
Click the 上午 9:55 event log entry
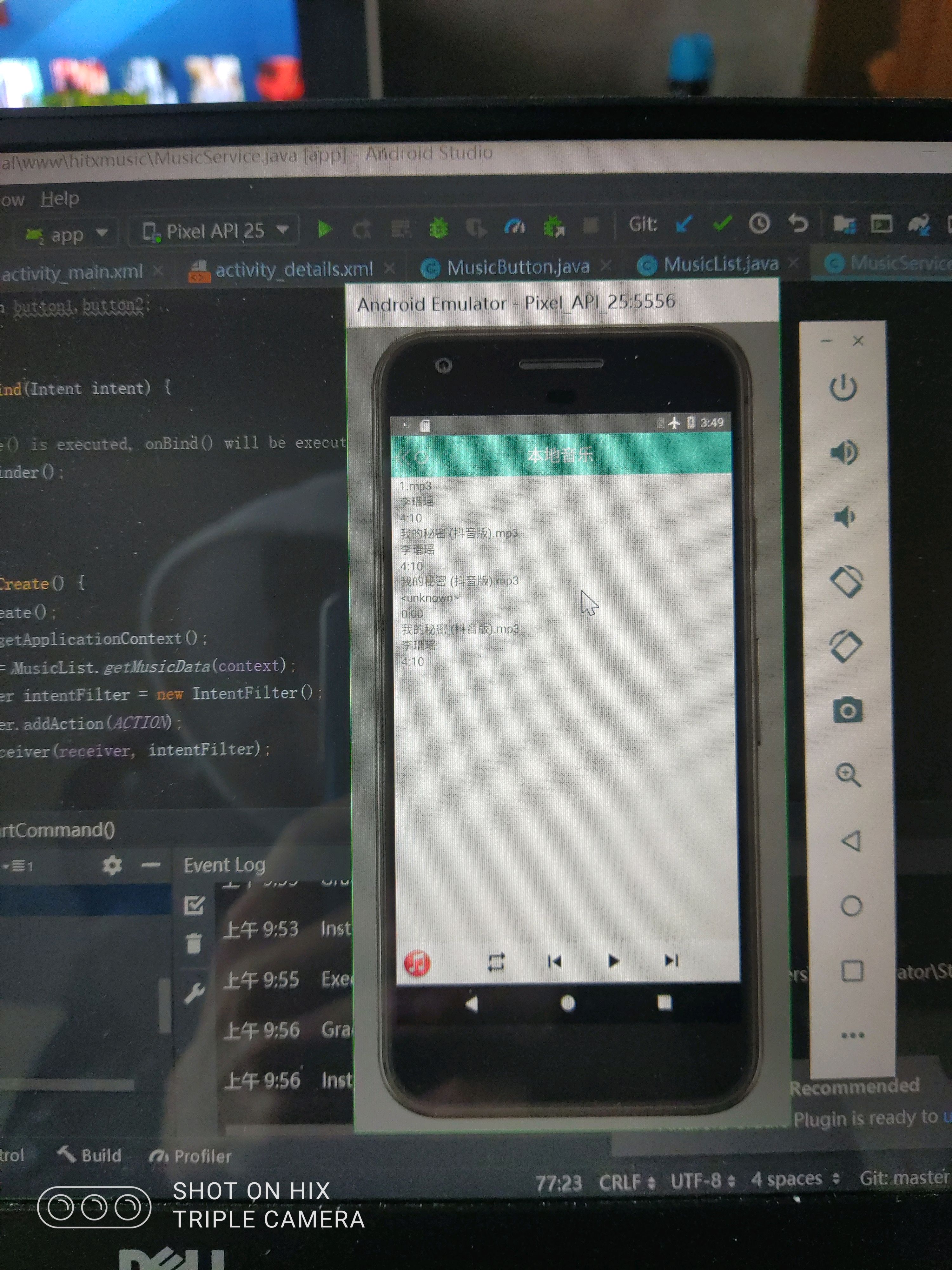coord(287,979)
